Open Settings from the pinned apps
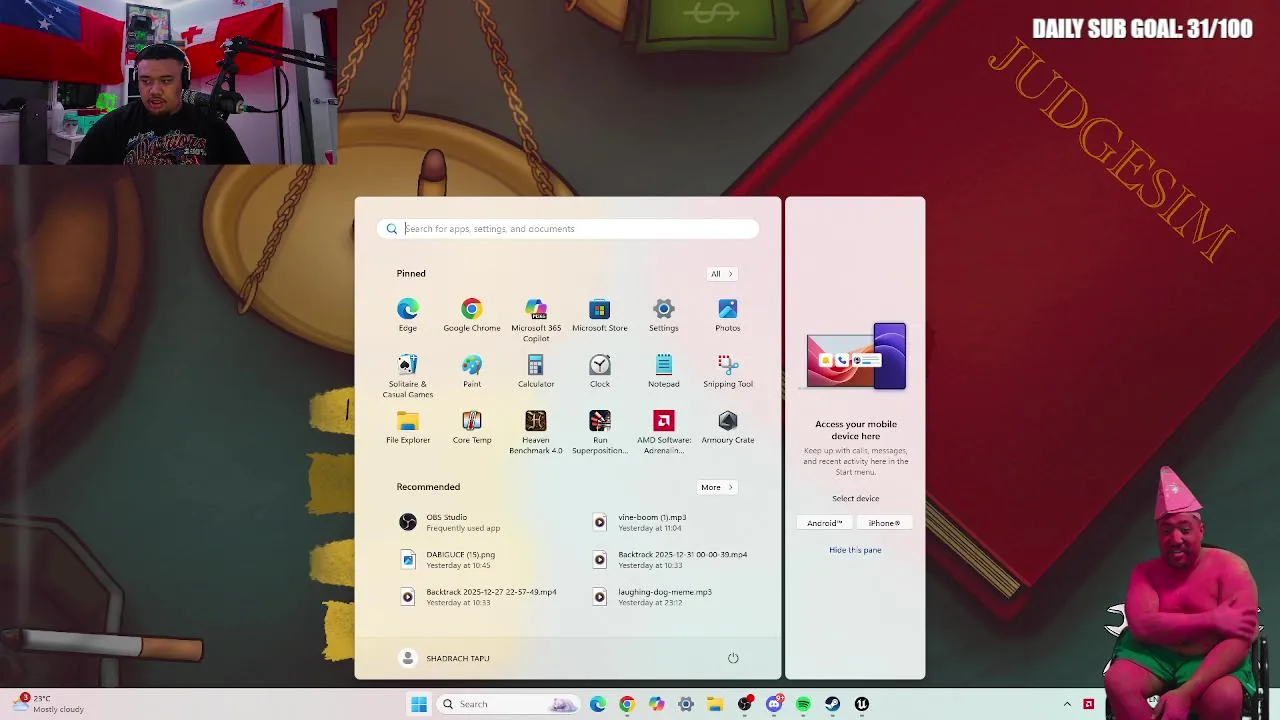The height and width of the screenshot is (720, 1280). (x=663, y=315)
